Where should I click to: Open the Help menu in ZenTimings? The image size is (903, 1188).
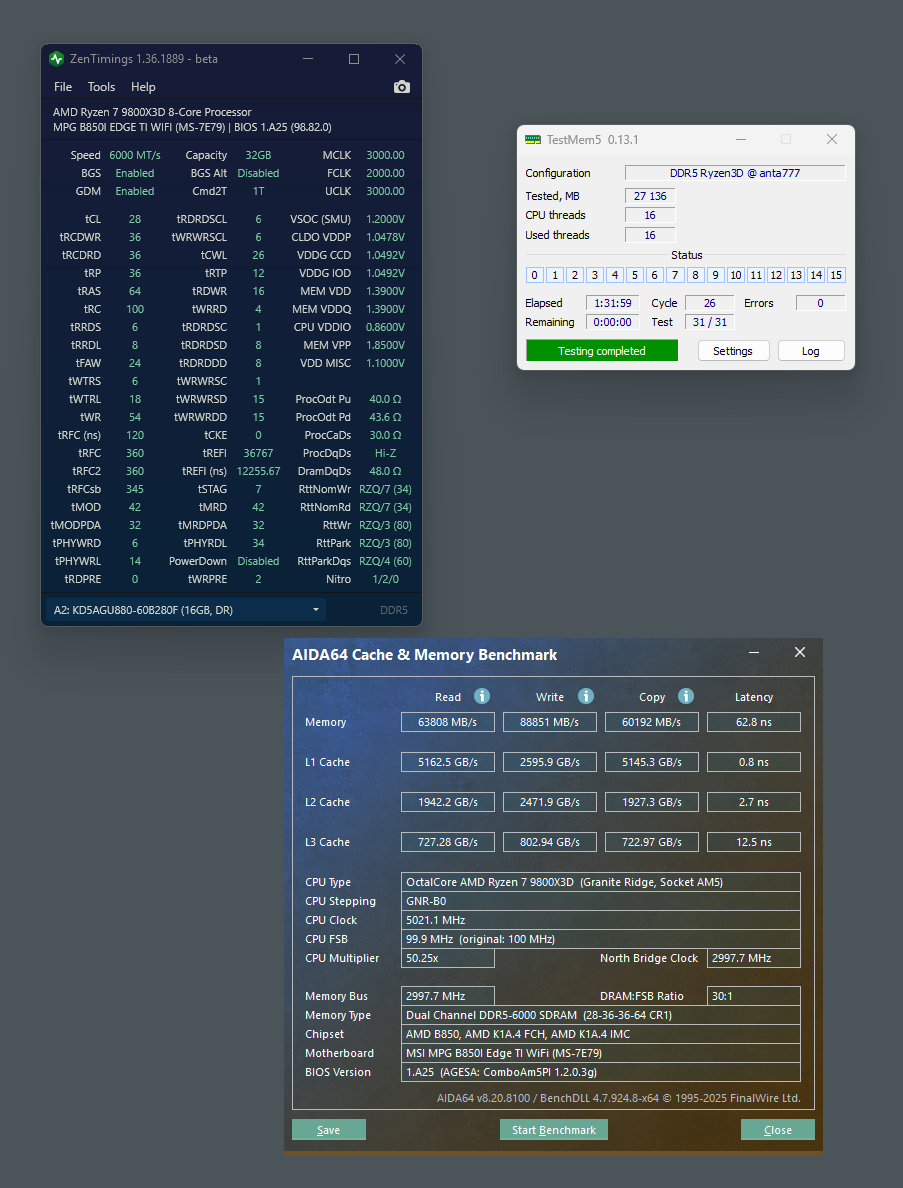(x=143, y=87)
